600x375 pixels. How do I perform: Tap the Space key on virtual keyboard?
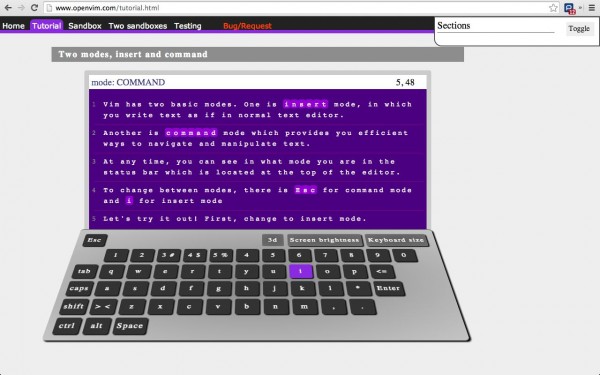[x=130, y=326]
